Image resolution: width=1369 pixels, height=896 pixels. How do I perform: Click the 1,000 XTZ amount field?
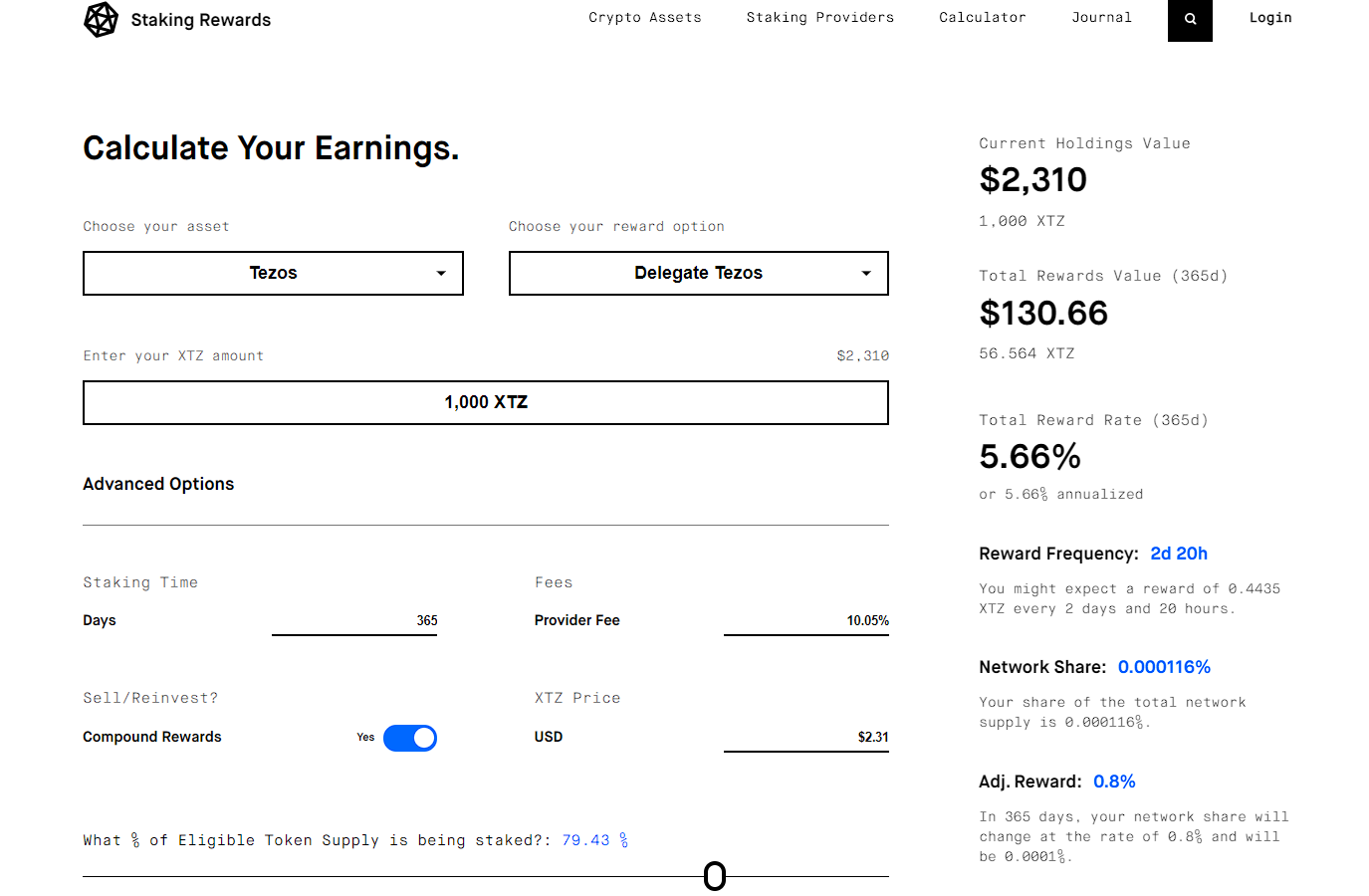click(486, 402)
